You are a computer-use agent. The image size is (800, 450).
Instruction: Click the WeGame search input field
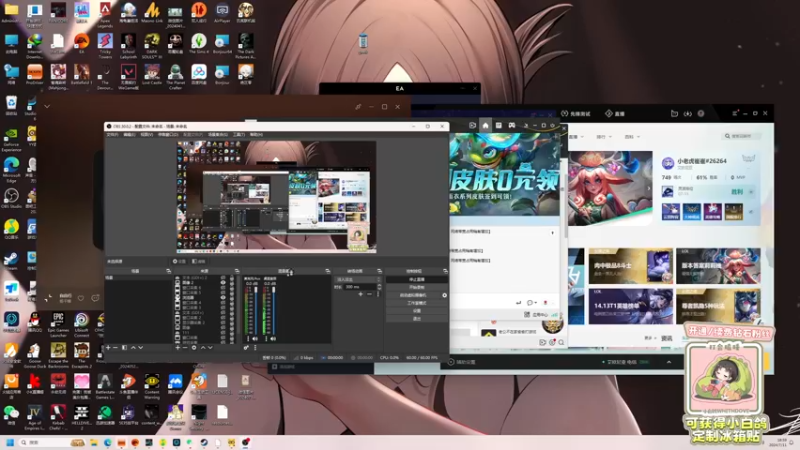point(743,136)
